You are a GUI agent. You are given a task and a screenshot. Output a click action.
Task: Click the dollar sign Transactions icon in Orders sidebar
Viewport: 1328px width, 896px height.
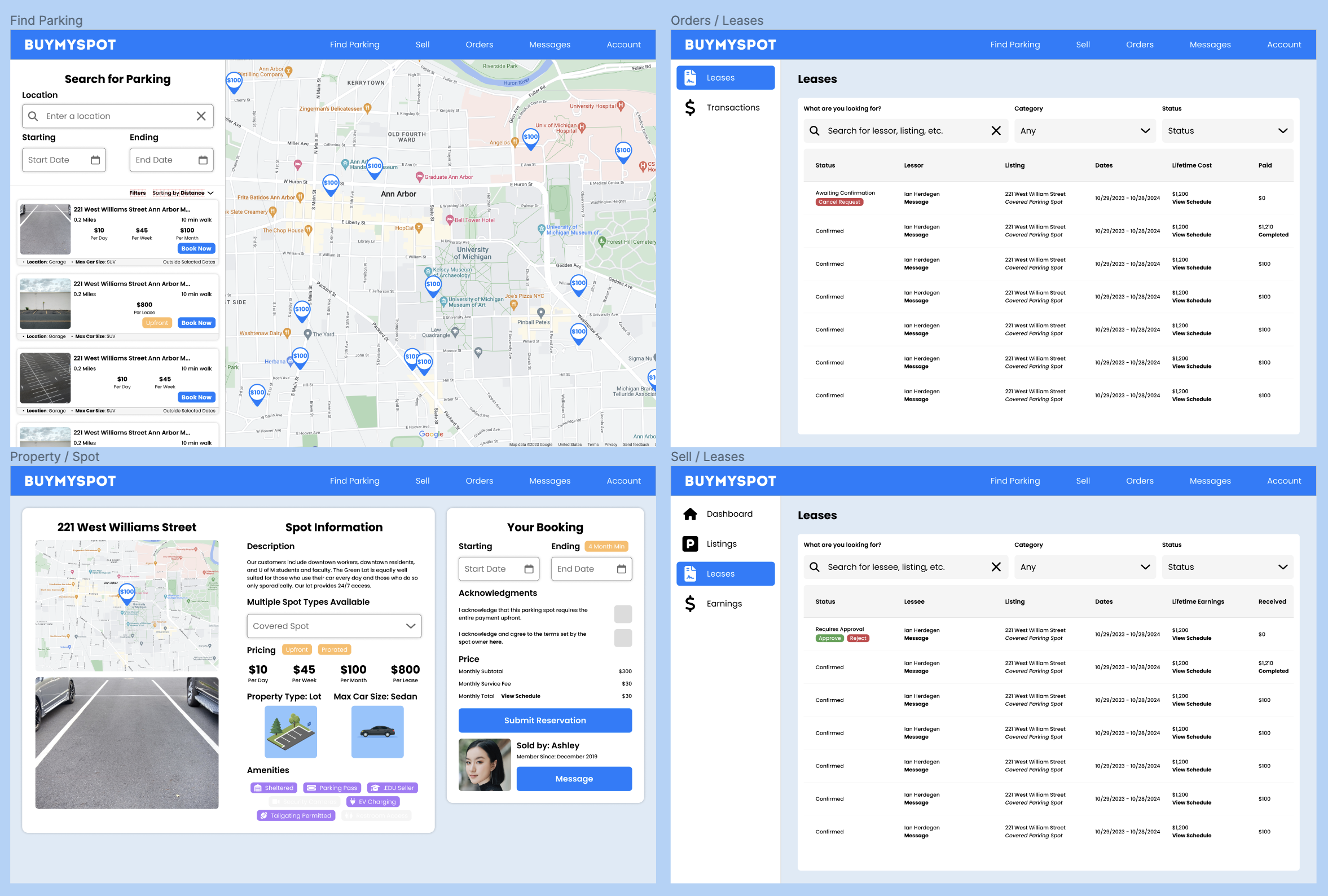coord(690,107)
